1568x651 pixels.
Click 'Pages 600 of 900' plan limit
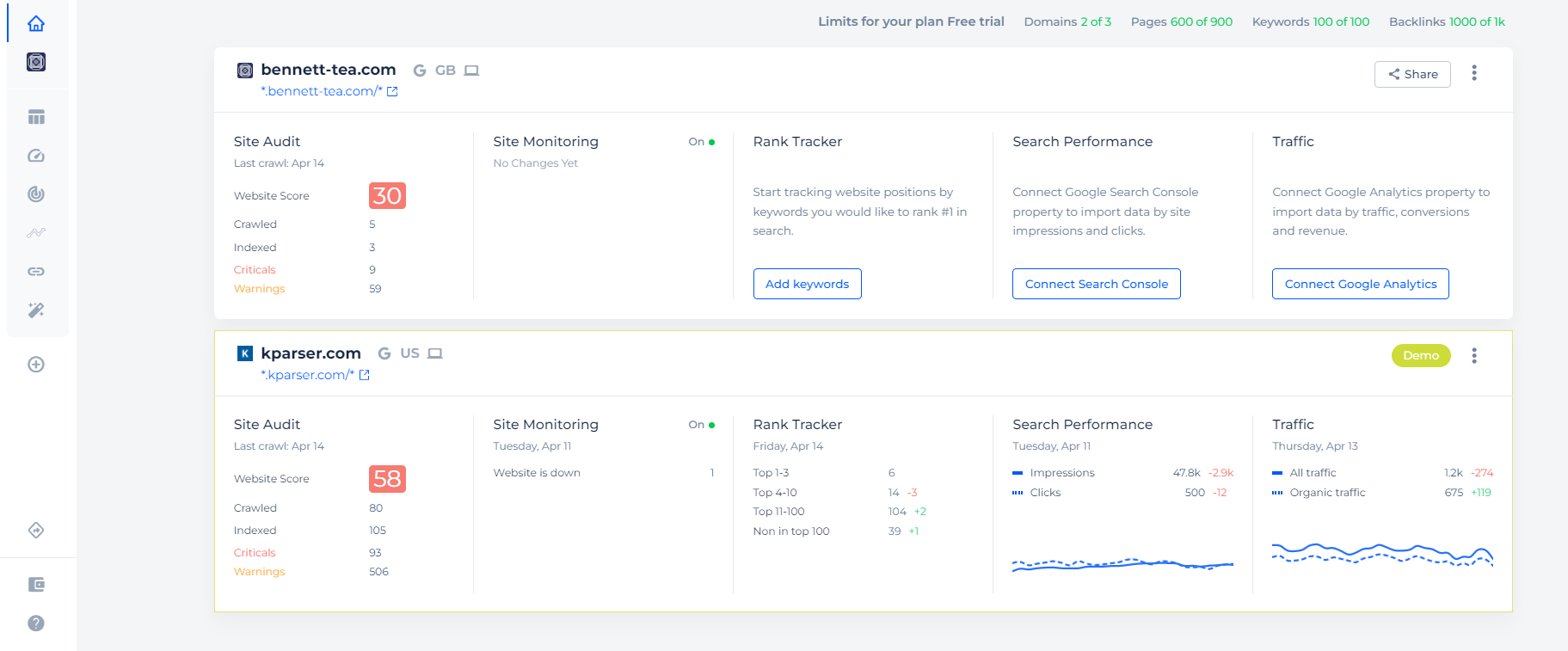click(1182, 21)
